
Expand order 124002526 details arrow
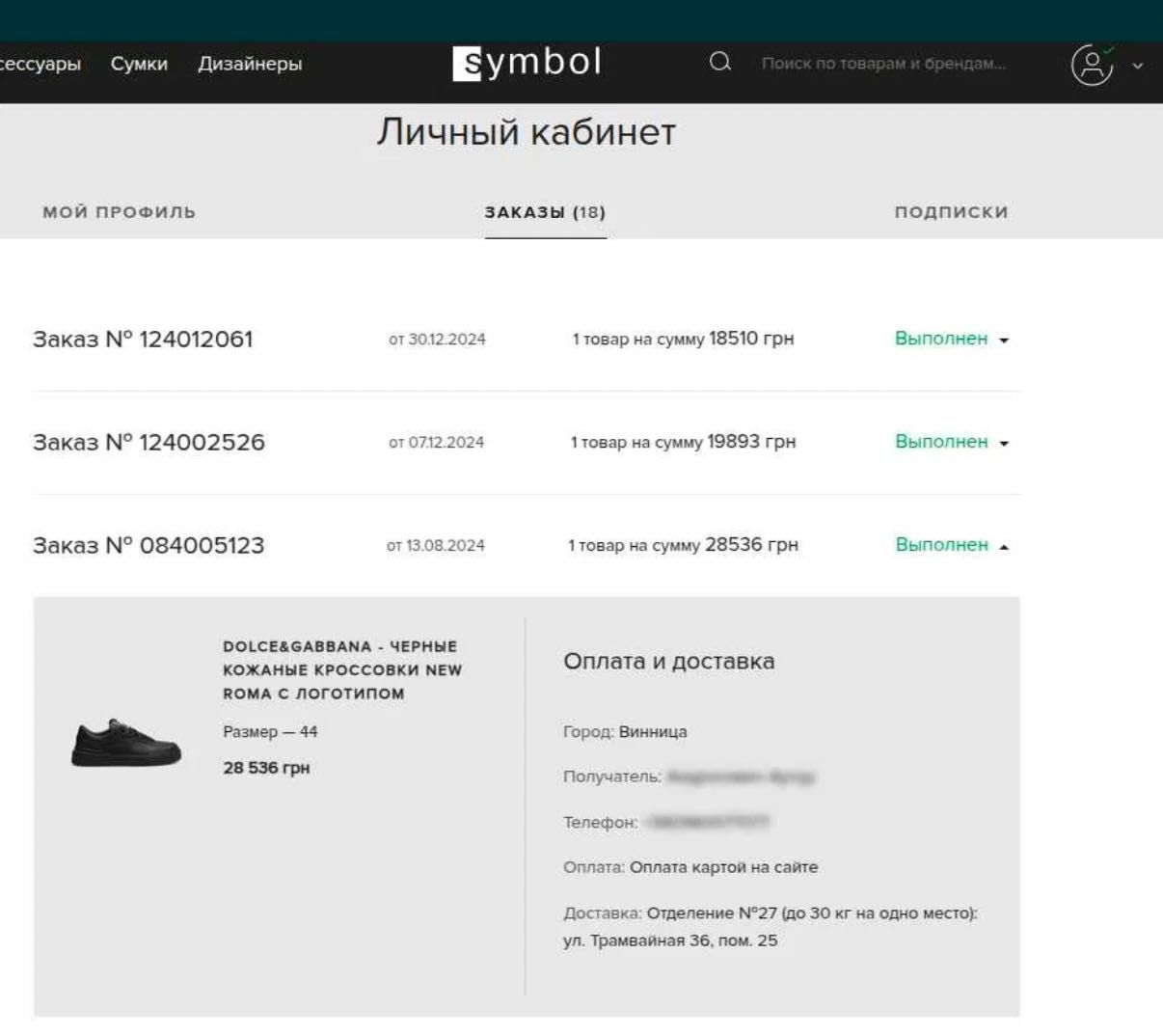[1004, 444]
